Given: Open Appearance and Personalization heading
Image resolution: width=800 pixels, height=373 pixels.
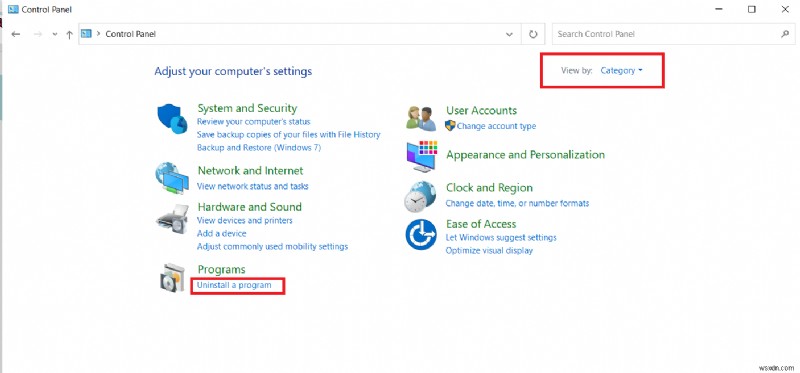Looking at the screenshot, I should 526,155.
